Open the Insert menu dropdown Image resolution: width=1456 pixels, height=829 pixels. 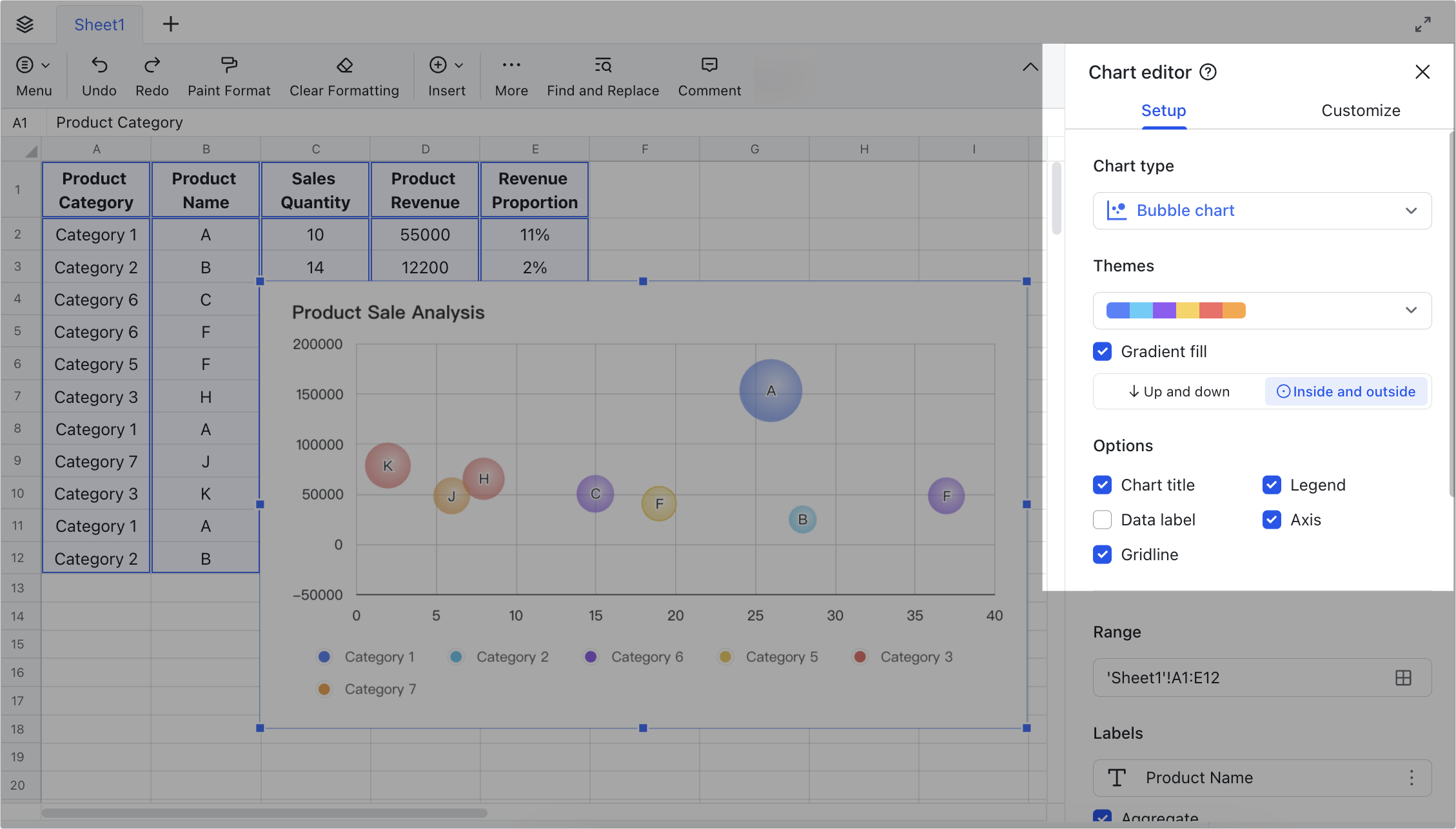point(459,65)
